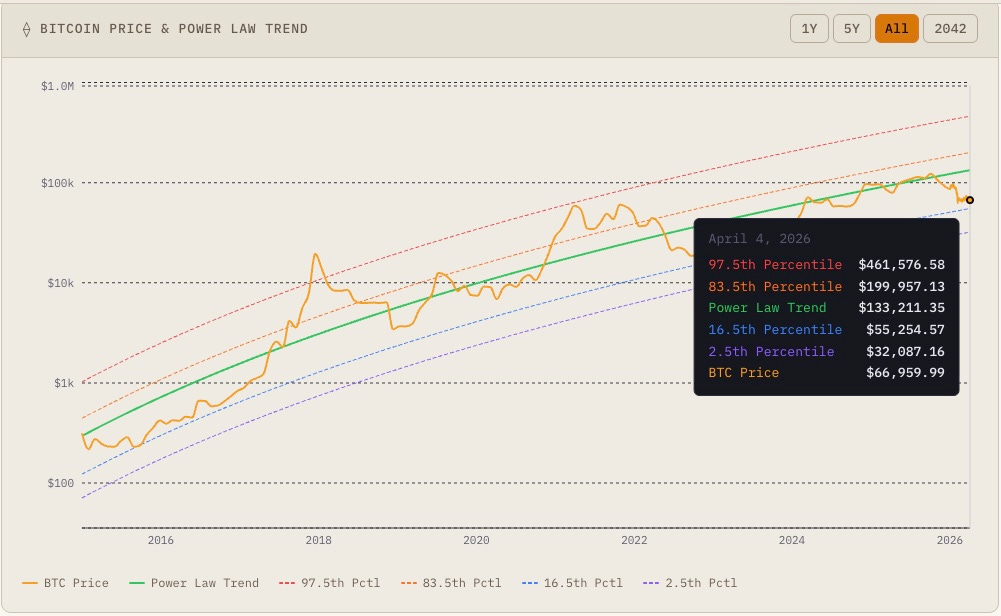Click the 16.5th Percentile value $55,254.57
Viewport: 1001px width, 616px height.
(905, 329)
